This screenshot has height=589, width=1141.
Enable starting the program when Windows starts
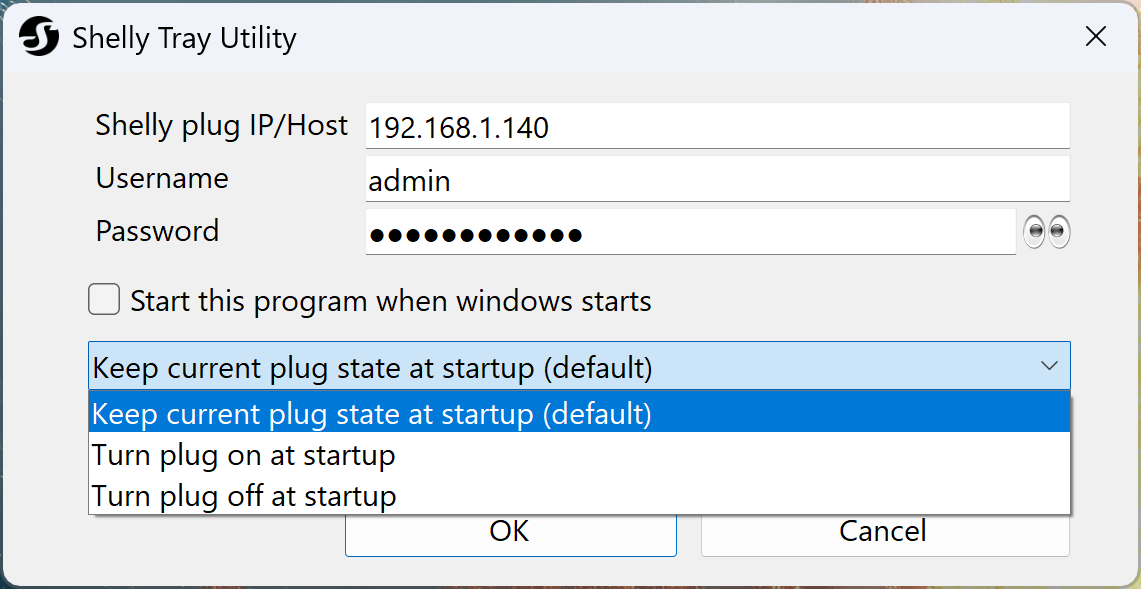point(104,299)
